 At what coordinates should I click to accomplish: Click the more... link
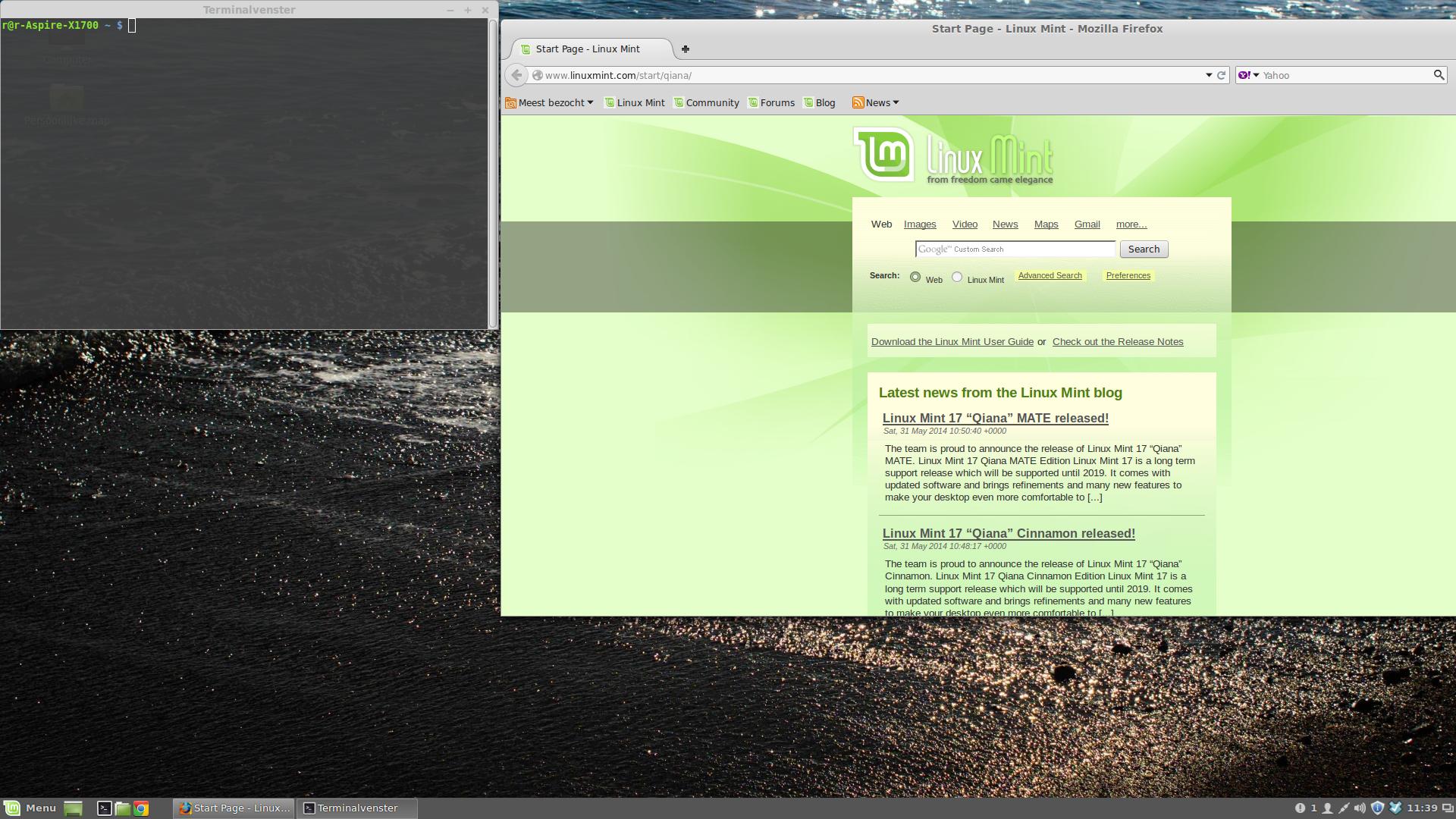point(1131,224)
